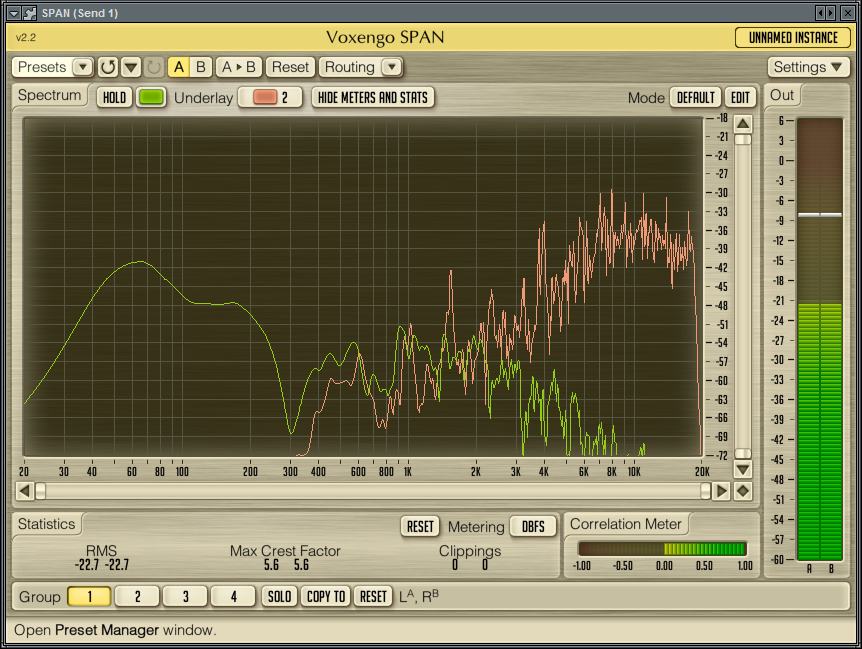
Task: Click the salmon underlay color swatch
Action: pyautogui.click(x=265, y=97)
